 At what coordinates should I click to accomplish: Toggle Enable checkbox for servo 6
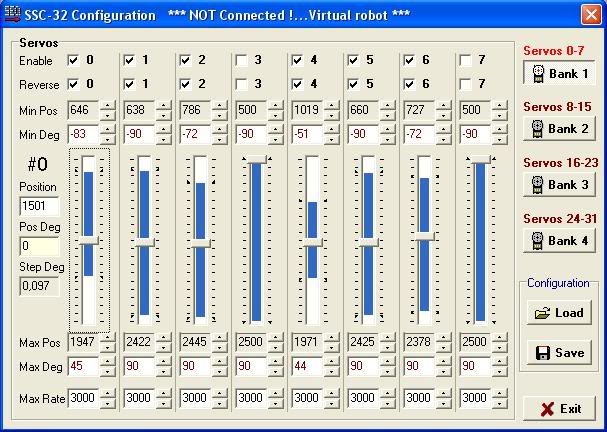pos(409,60)
